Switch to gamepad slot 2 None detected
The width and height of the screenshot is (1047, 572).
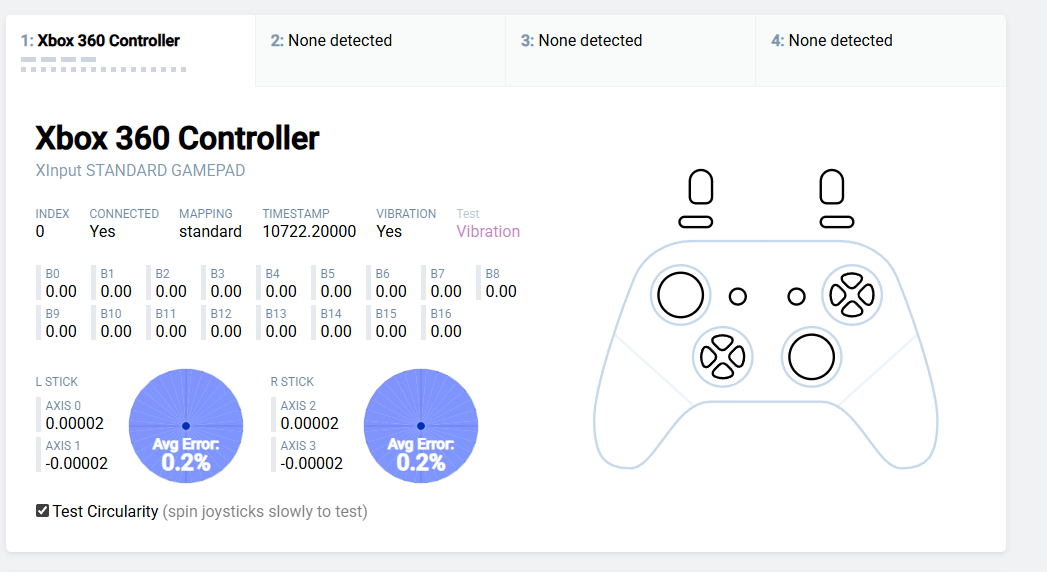(381, 51)
